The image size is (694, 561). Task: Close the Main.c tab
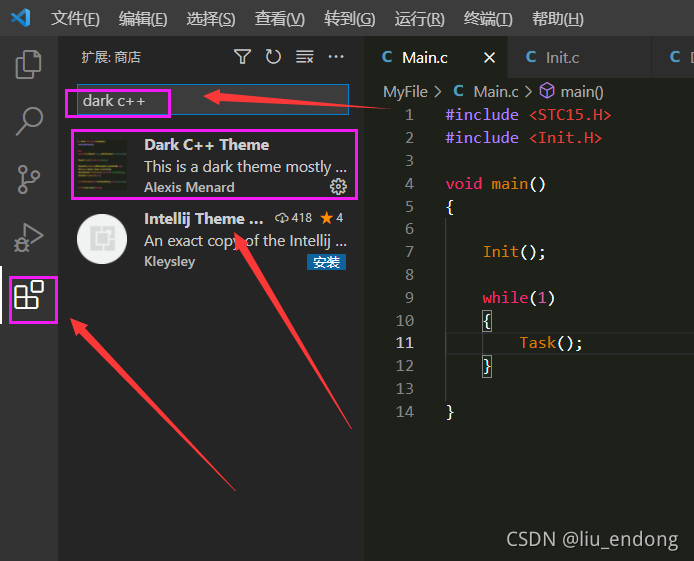point(490,58)
